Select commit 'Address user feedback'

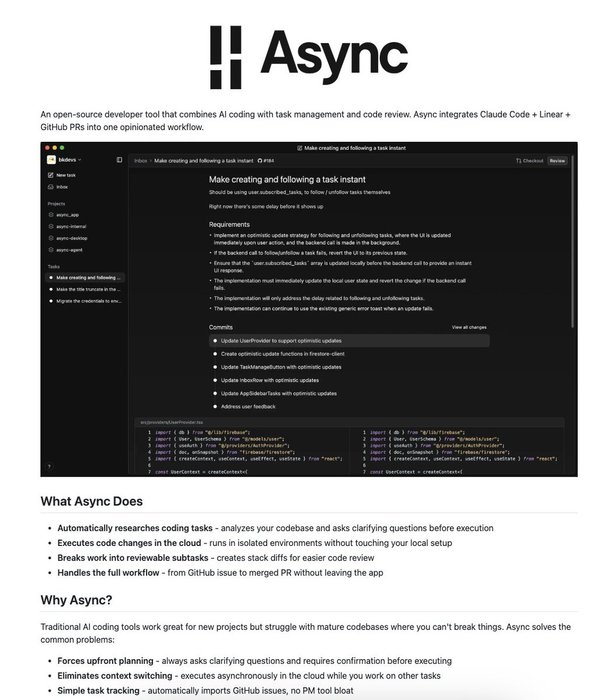(244, 407)
